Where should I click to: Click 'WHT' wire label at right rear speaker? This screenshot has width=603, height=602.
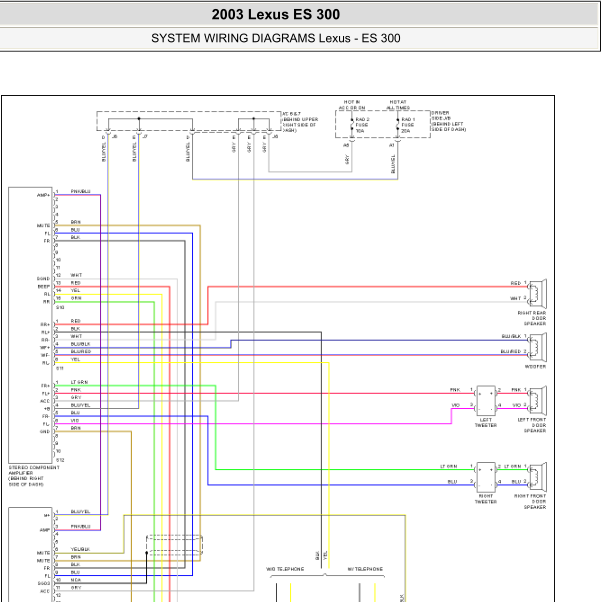tap(516, 298)
